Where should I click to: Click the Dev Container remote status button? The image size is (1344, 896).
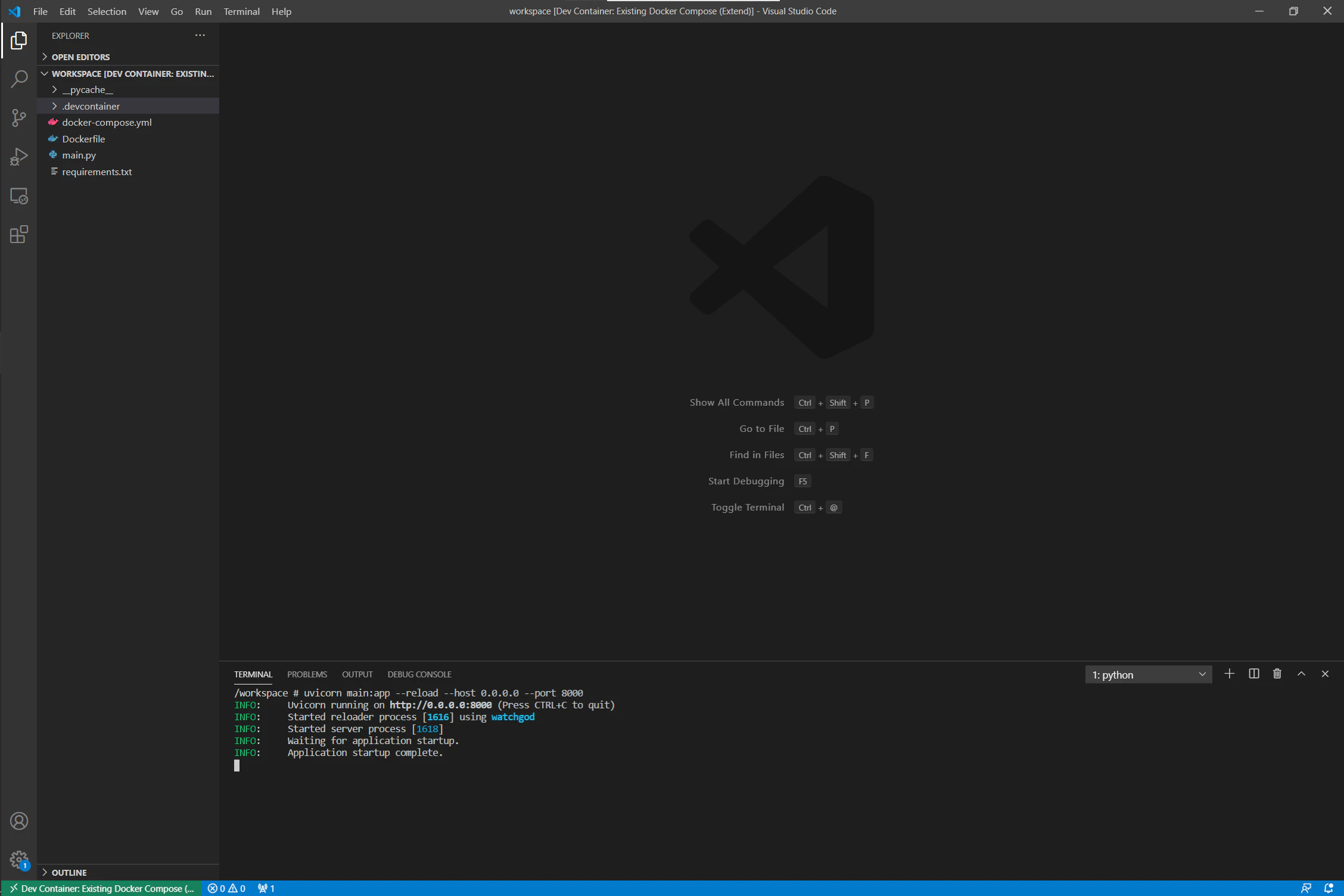101,888
